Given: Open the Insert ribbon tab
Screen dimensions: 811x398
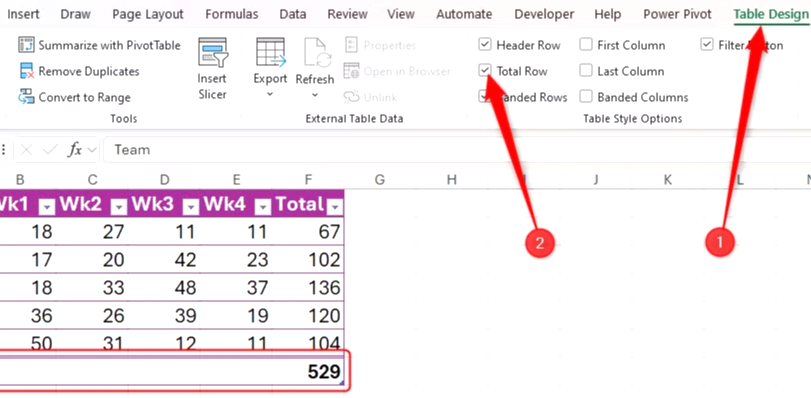Looking at the screenshot, I should (23, 14).
